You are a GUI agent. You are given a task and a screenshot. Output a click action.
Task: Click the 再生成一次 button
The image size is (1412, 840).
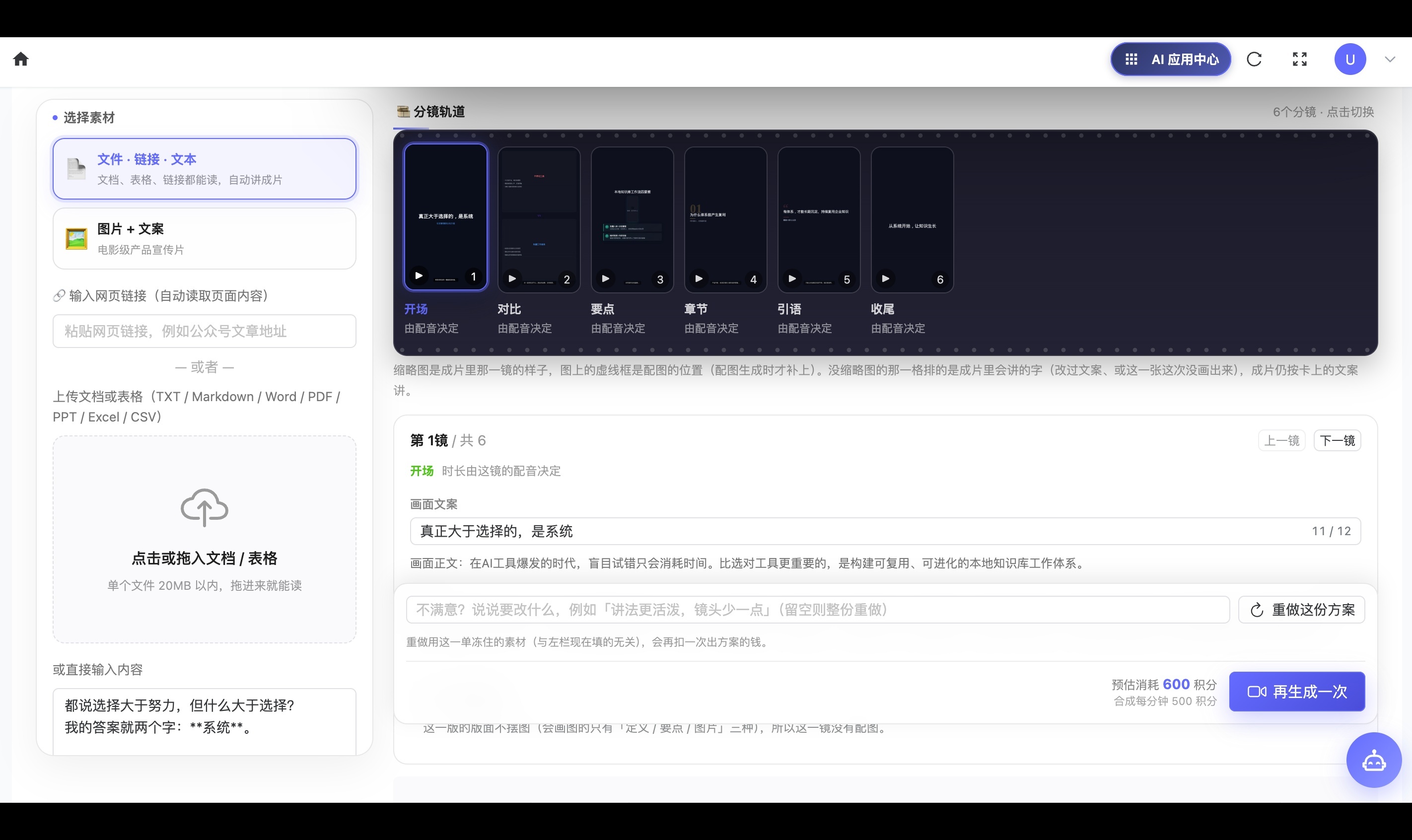click(x=1297, y=692)
